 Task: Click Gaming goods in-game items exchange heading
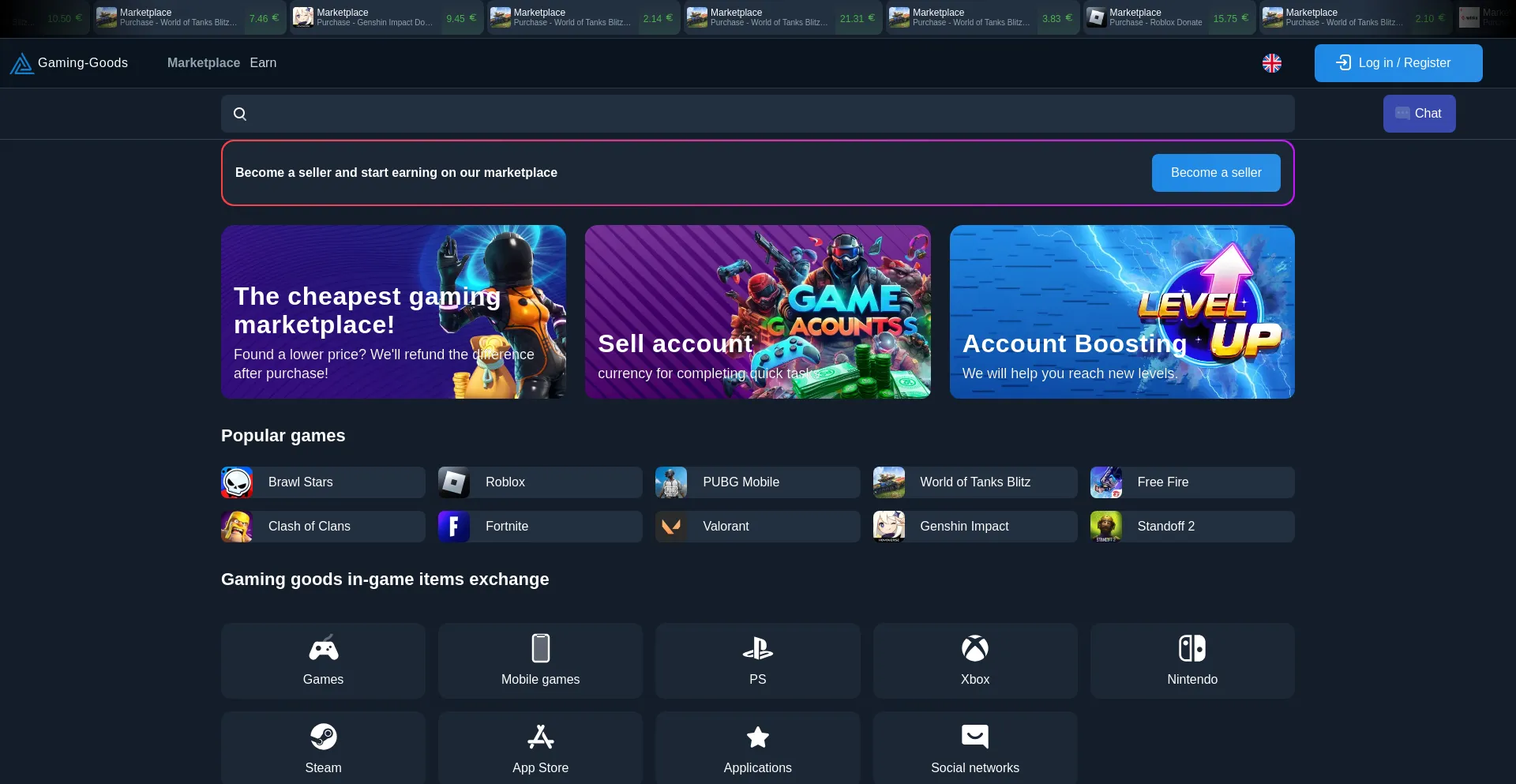[x=385, y=580]
